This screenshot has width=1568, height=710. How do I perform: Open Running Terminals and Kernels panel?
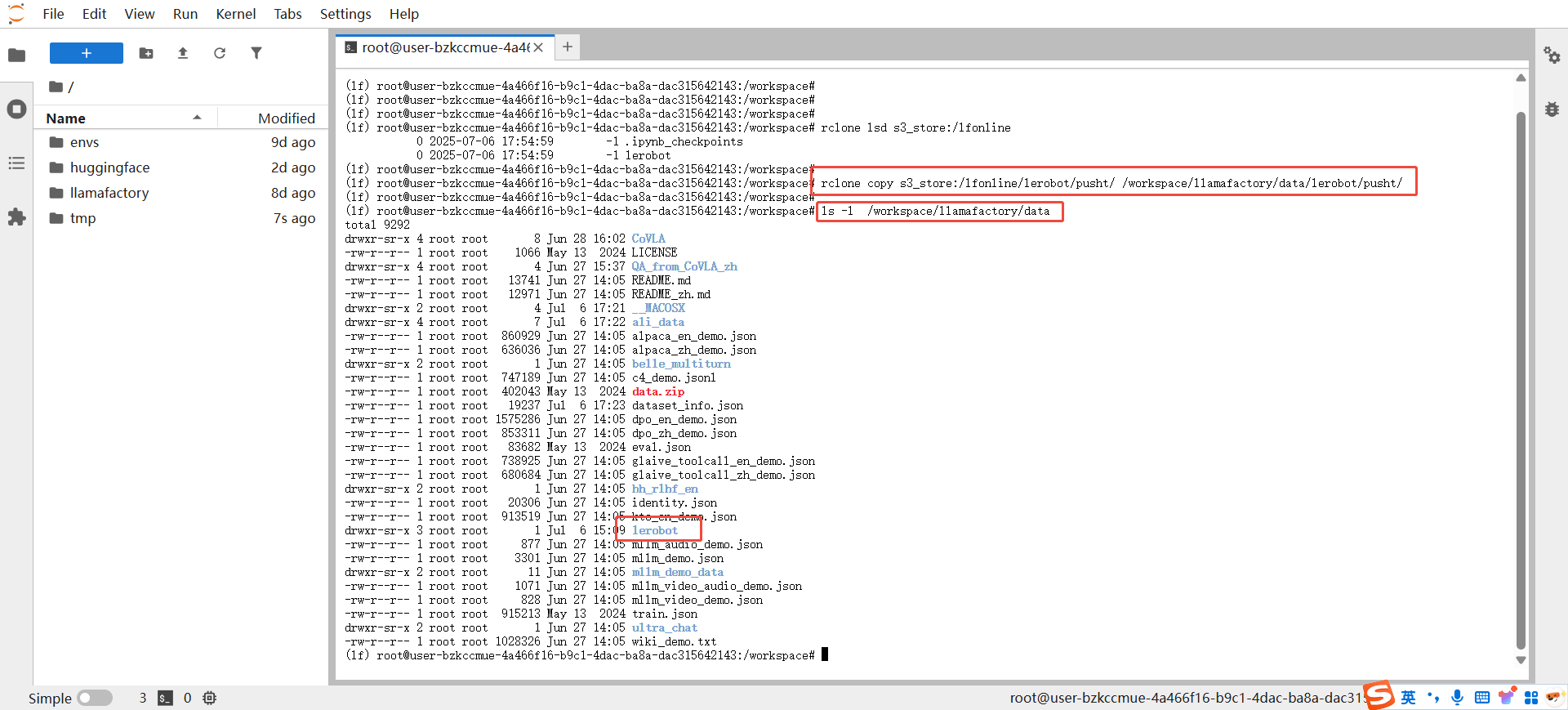click(16, 109)
